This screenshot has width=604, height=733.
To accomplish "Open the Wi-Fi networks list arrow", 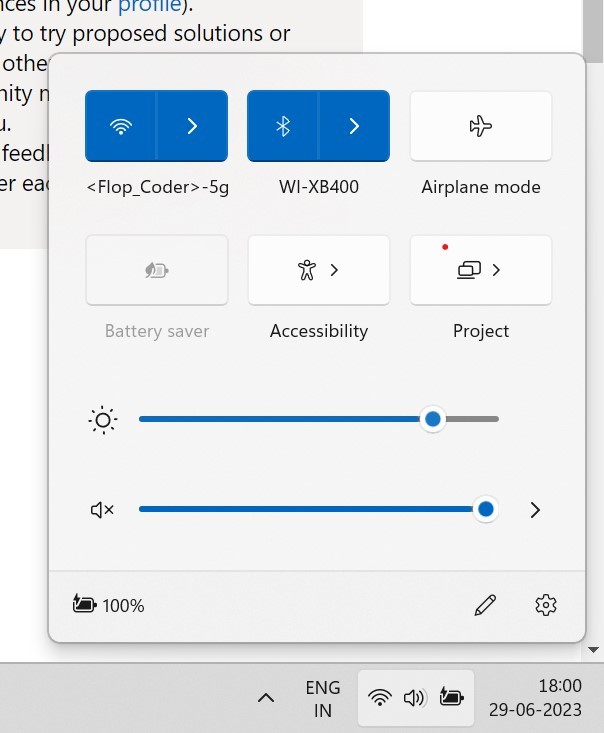I will (x=192, y=126).
